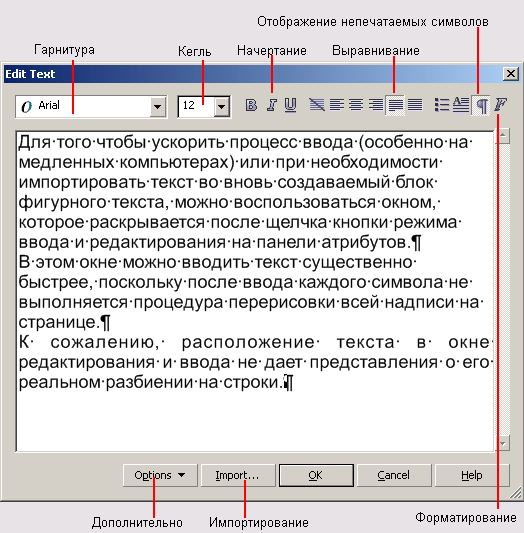The width and height of the screenshot is (524, 533).
Task: Apply force justify alignment
Action: point(415,105)
